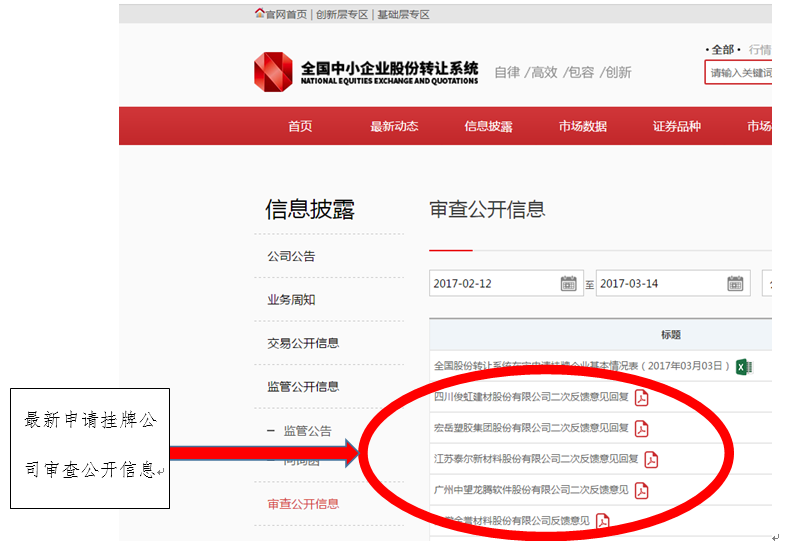Open calendar picker for end date 2017-03-14
Image resolution: width=806 pixels, height=541 pixels.
[736, 283]
